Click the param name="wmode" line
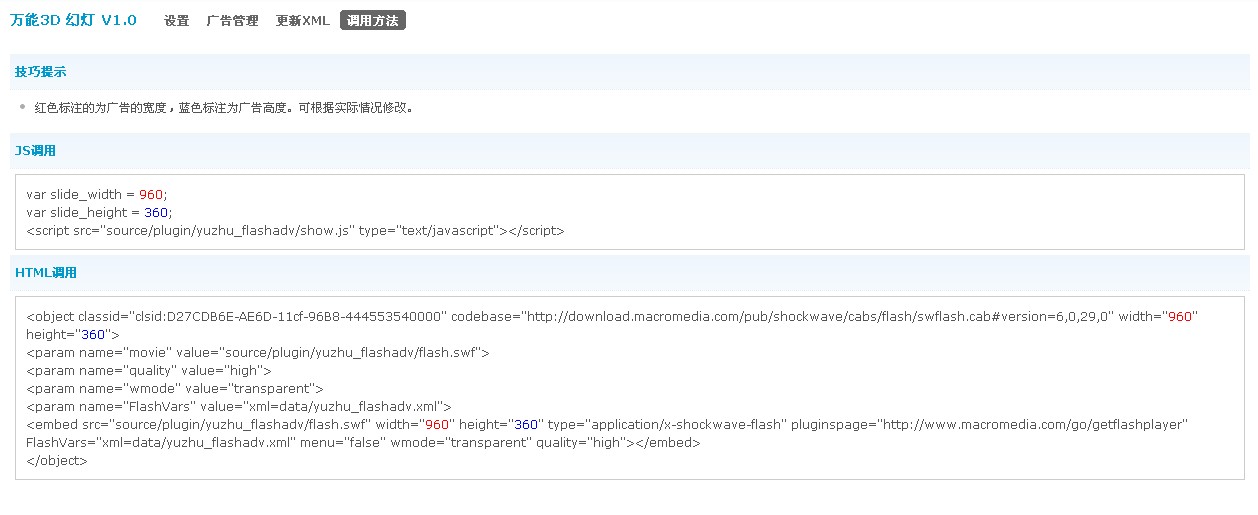 pyautogui.click(x=175, y=388)
